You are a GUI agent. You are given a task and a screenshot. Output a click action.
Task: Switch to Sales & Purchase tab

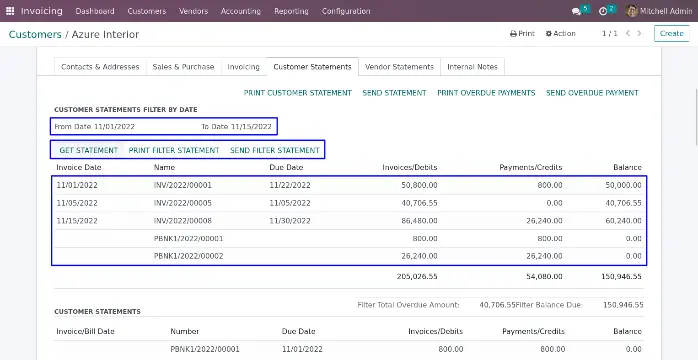pos(183,67)
